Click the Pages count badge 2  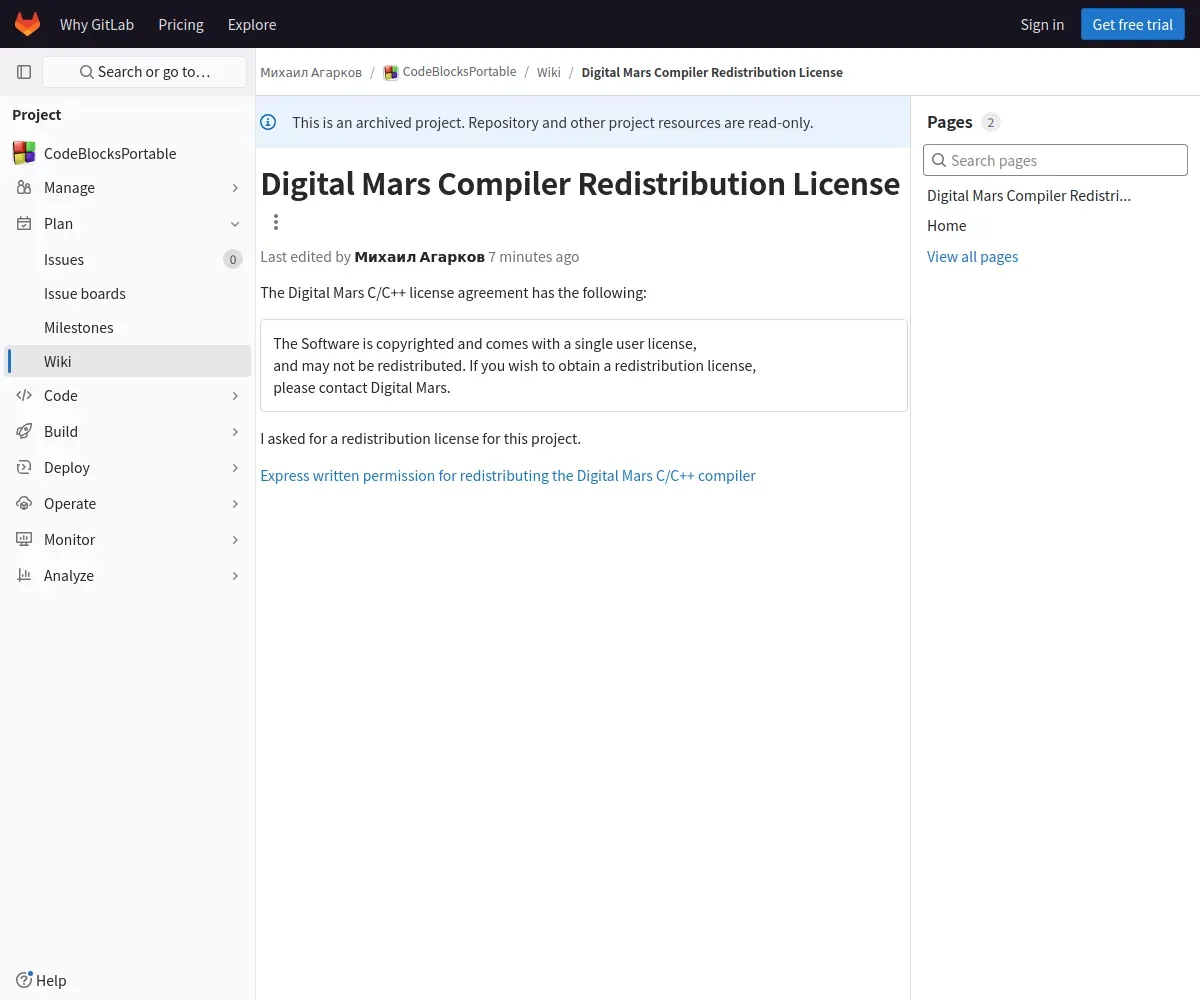tap(991, 122)
